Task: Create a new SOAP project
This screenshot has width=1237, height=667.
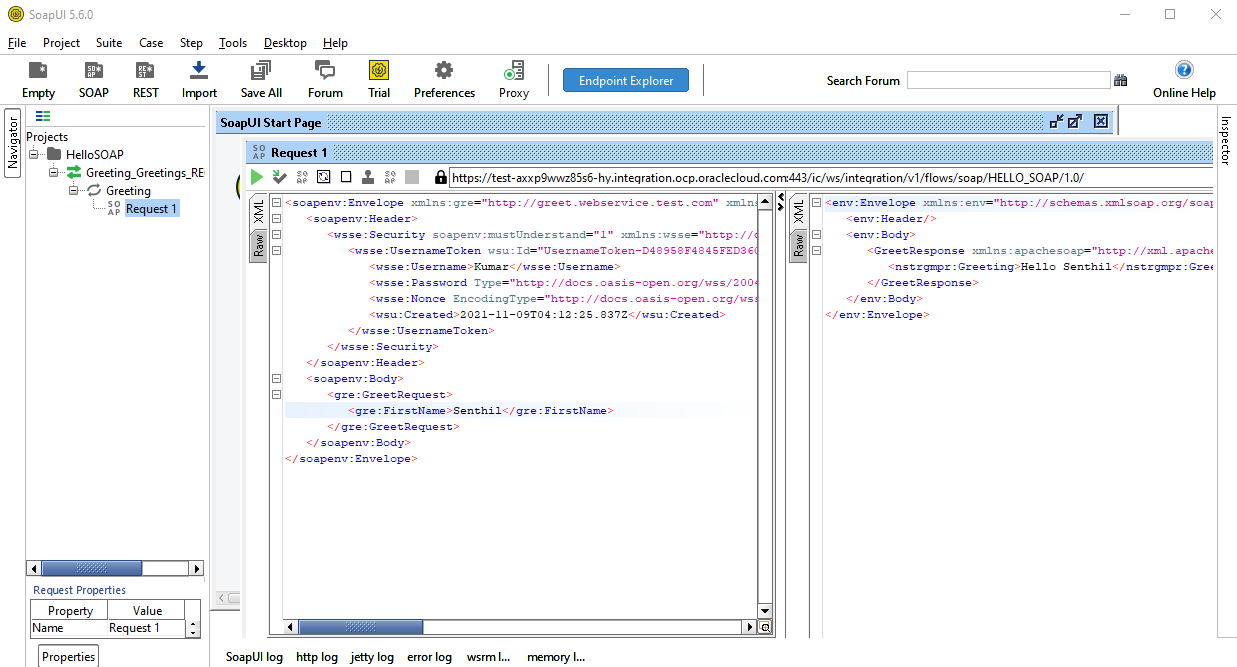Action: pos(93,71)
